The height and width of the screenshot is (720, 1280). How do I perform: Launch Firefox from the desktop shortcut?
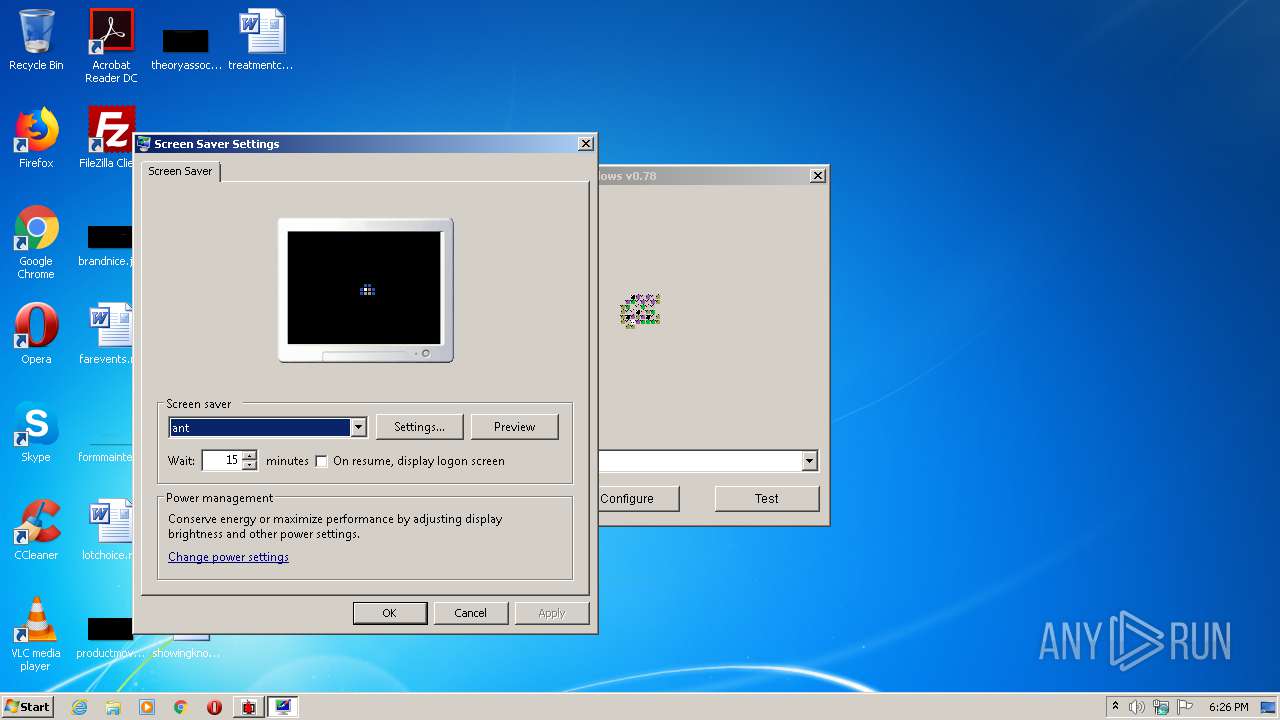point(36,138)
